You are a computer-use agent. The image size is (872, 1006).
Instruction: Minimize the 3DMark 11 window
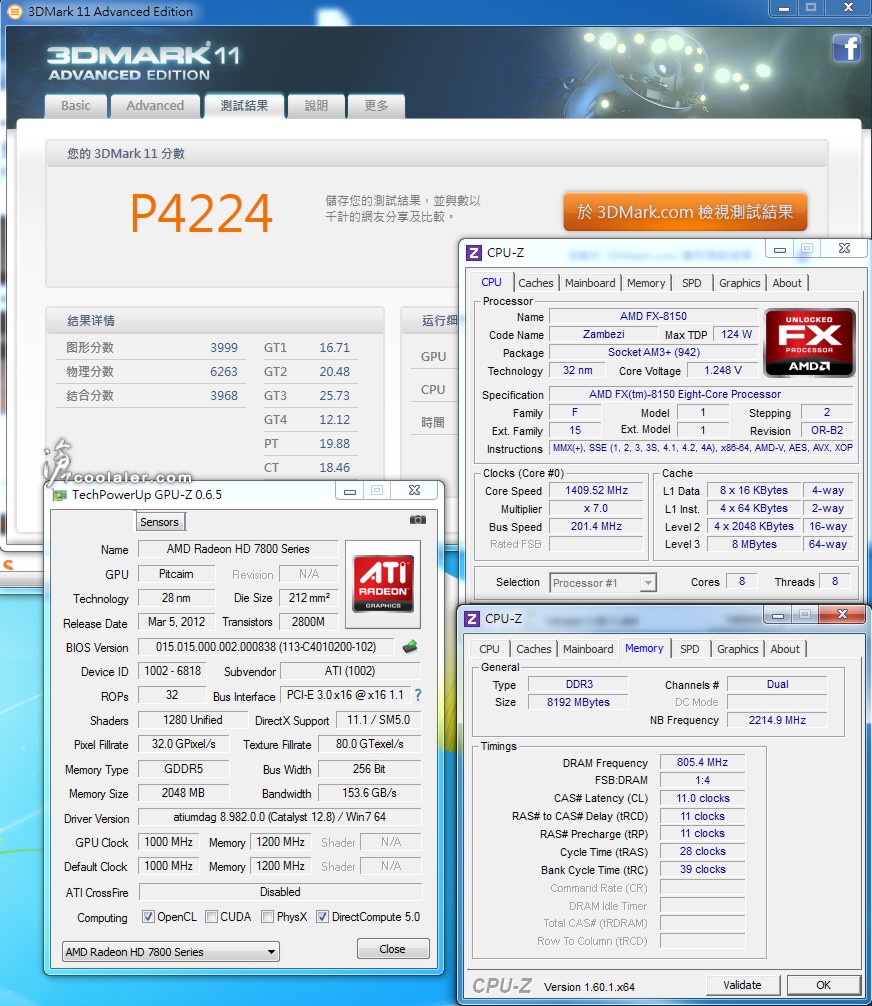coord(784,8)
